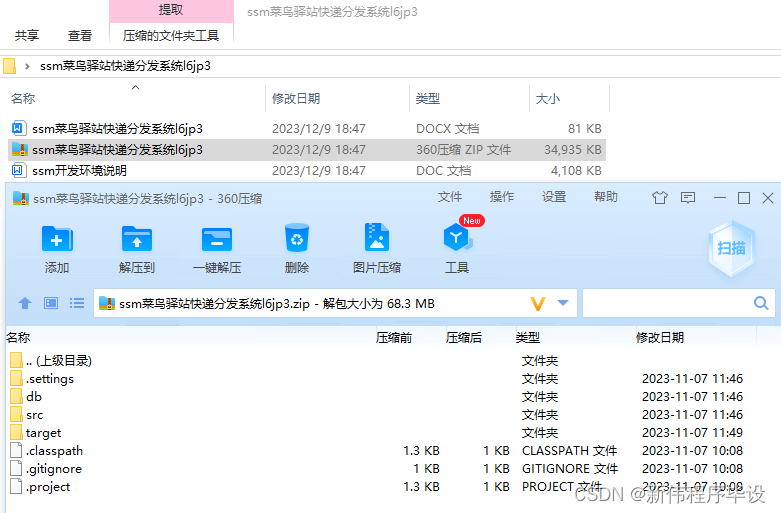Click the .project file icon

coord(16,486)
